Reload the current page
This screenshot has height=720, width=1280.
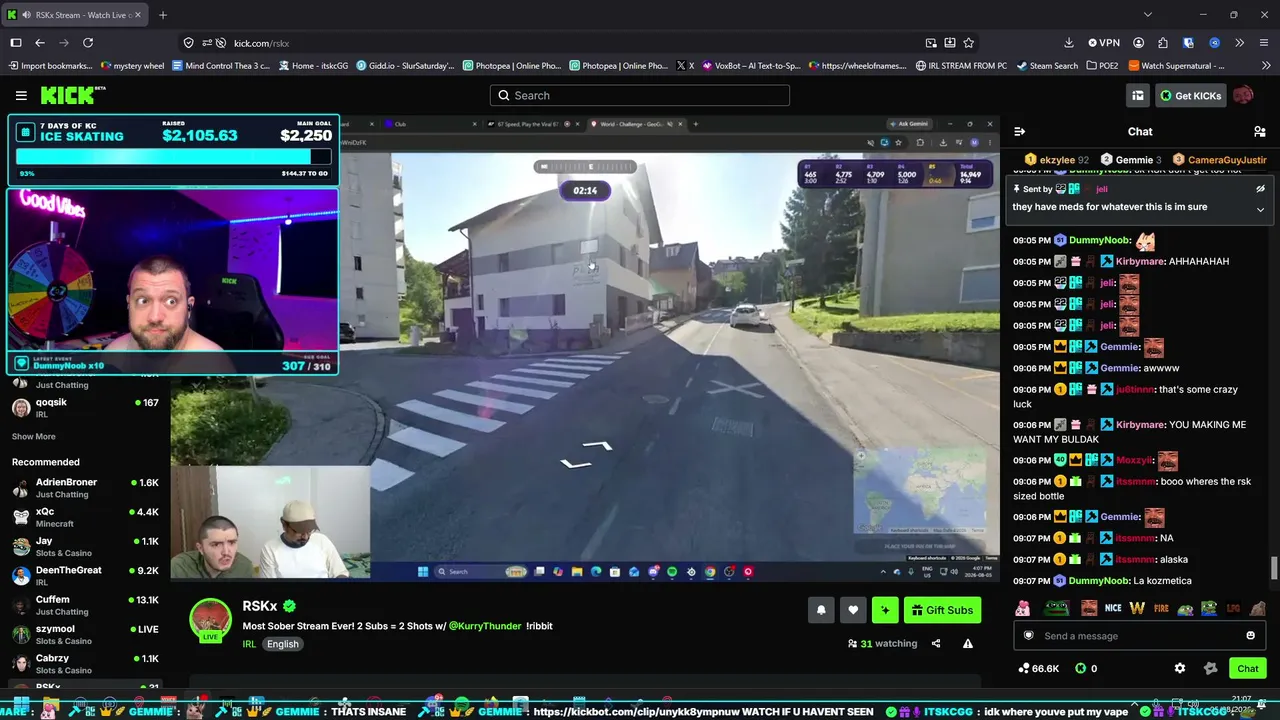click(x=88, y=43)
